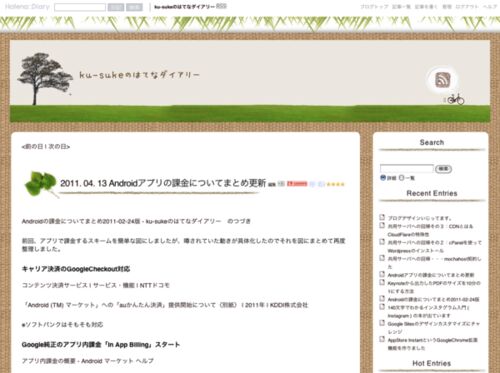Open Androidの課金についてまとめ2011-02-24版 link in article
The height and width of the screenshot is (373, 500).
tap(121, 221)
